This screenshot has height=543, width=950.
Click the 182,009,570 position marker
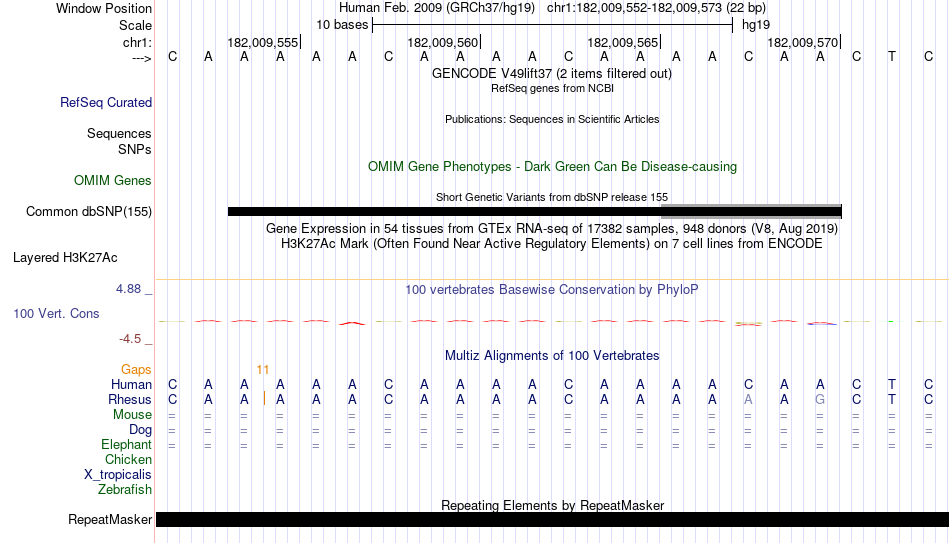coord(803,42)
